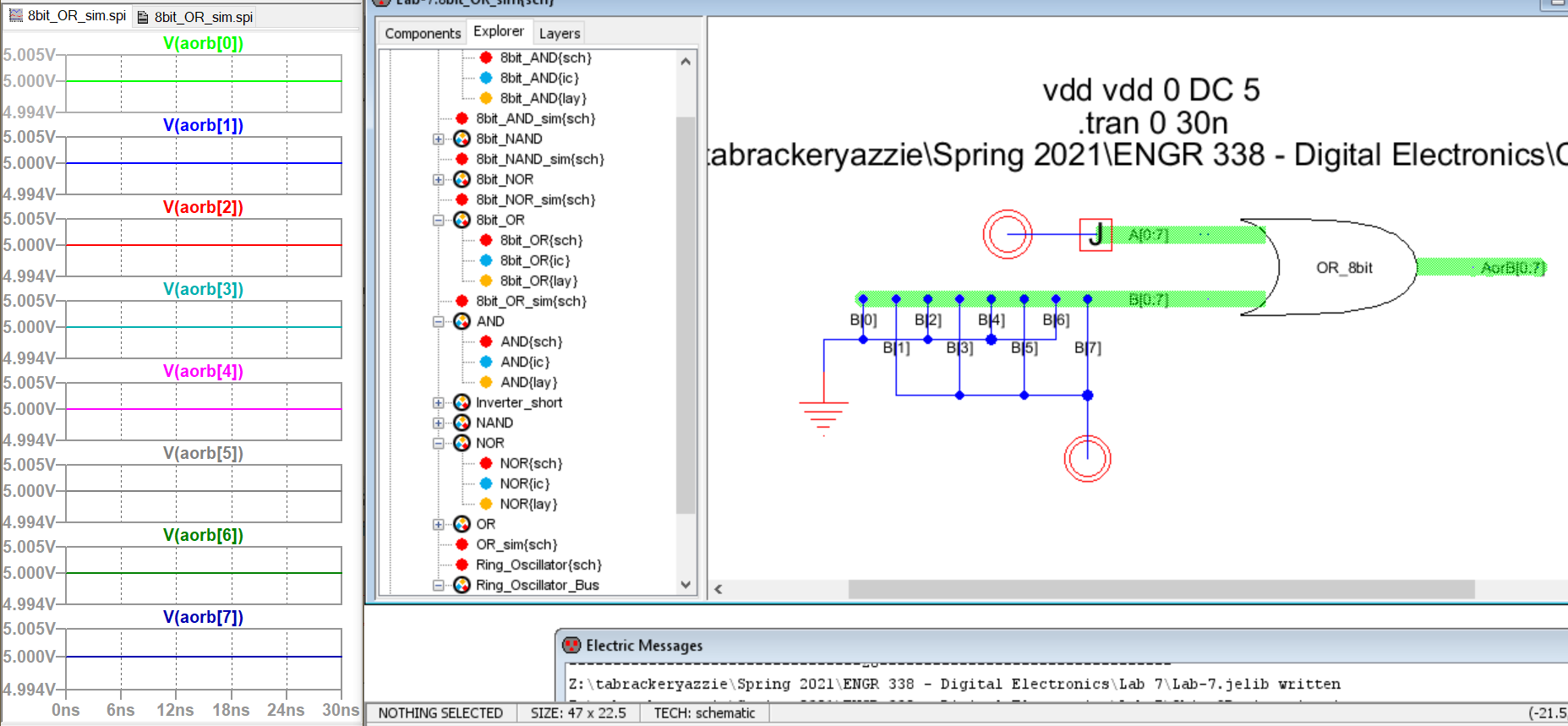Select 8bit_OR_sim{sch} in the explorer
The image size is (1568, 726).
click(531, 301)
